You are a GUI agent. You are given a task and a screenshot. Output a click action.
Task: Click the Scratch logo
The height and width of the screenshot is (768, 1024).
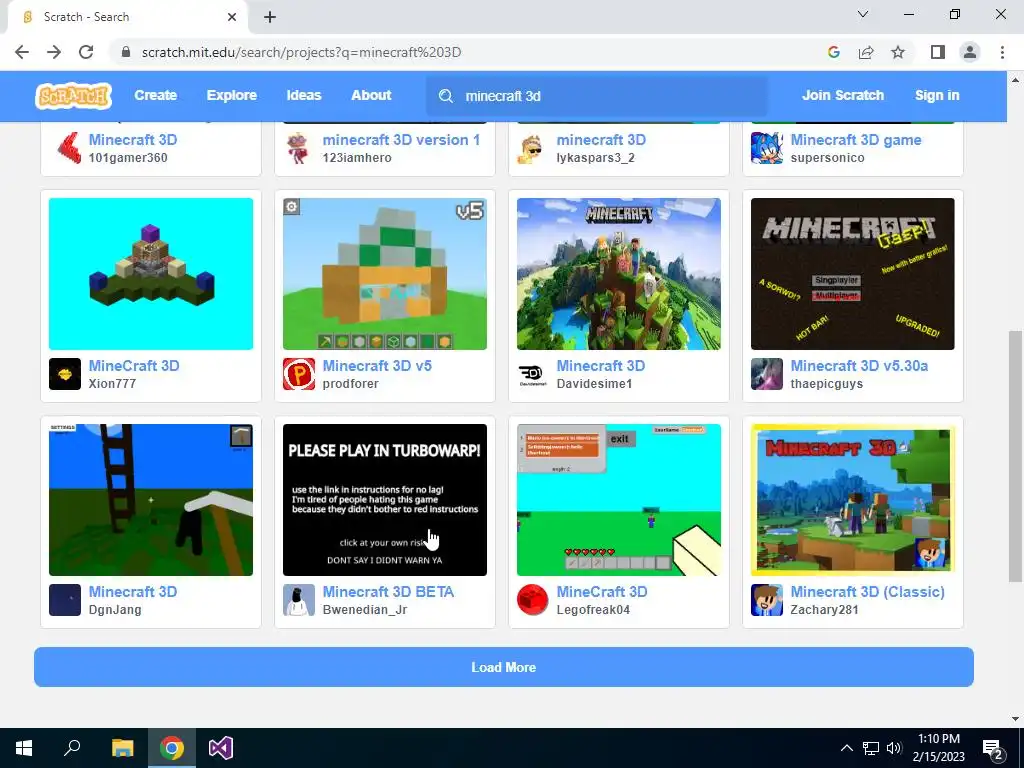point(73,96)
